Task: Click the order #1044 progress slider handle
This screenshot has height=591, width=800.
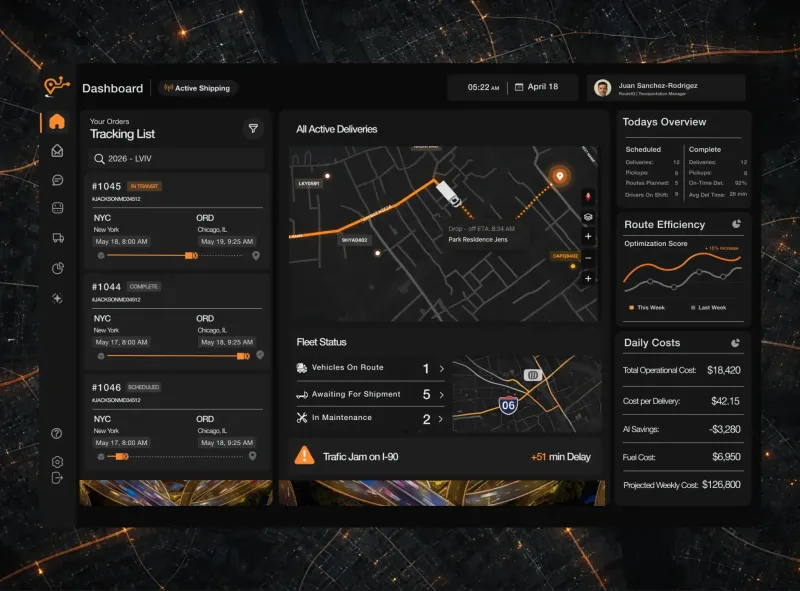Action: pyautogui.click(x=243, y=356)
